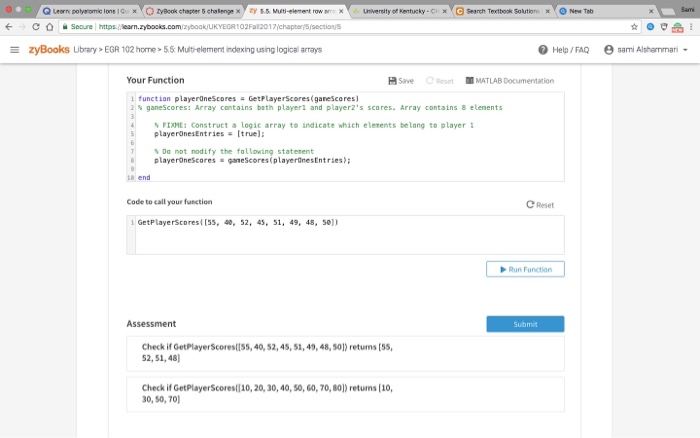Click the FIXME comment line in the code
The height and width of the screenshot is (438, 700).
(314, 125)
